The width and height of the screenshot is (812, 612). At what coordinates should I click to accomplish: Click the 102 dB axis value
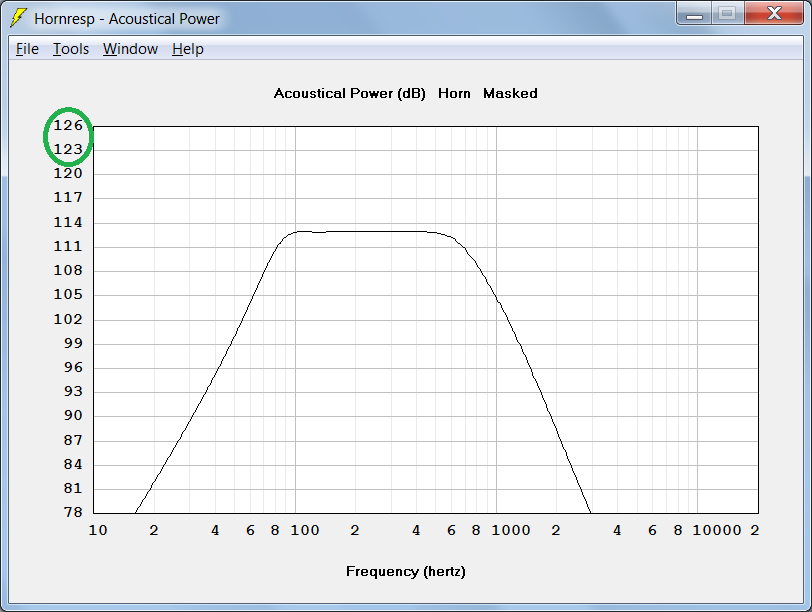point(68,319)
